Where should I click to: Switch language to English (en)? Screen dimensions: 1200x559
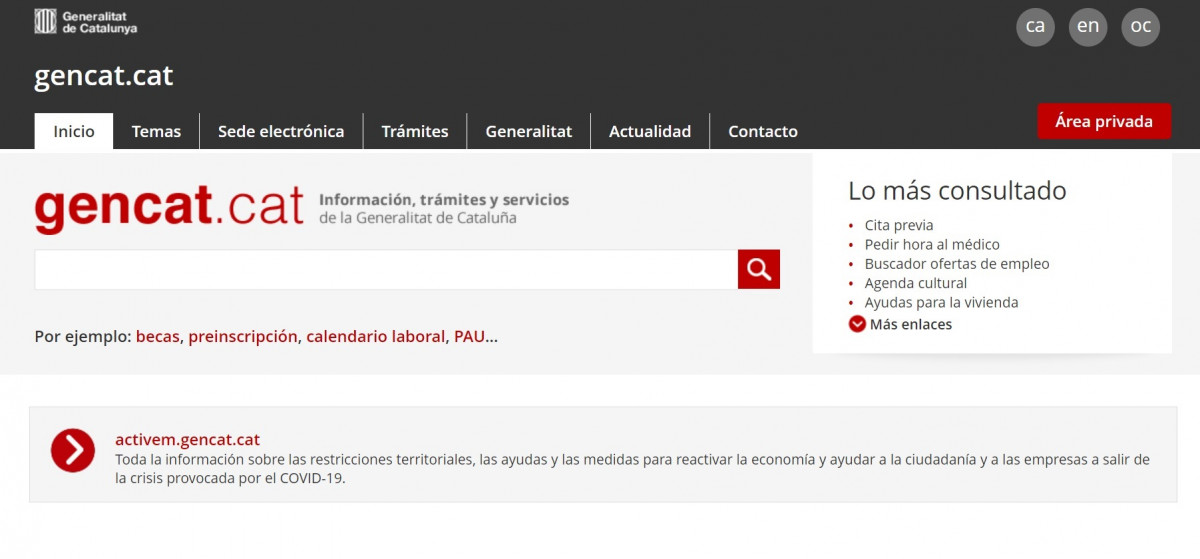[1088, 27]
